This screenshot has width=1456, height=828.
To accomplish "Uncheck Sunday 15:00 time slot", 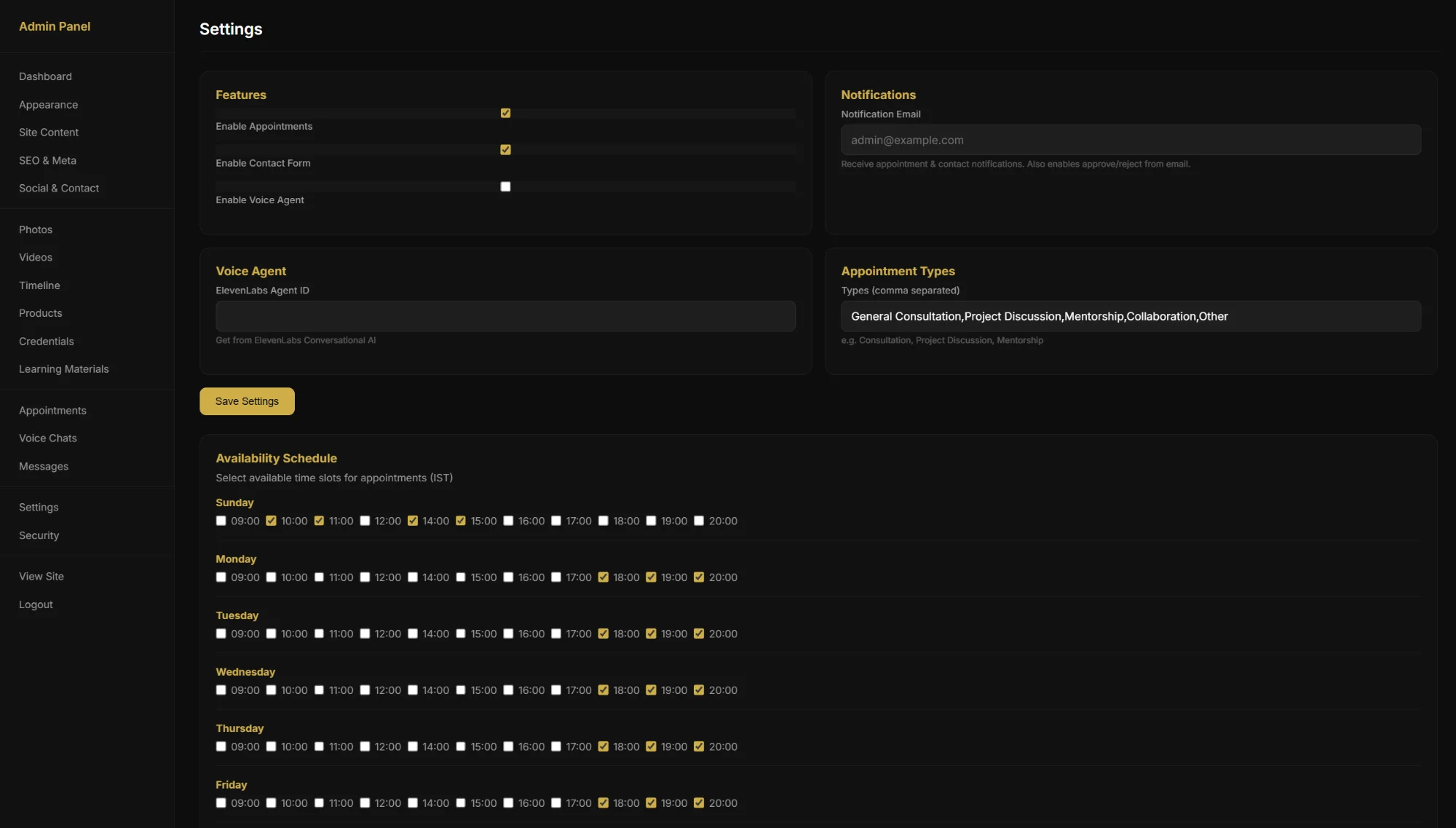I will point(461,521).
